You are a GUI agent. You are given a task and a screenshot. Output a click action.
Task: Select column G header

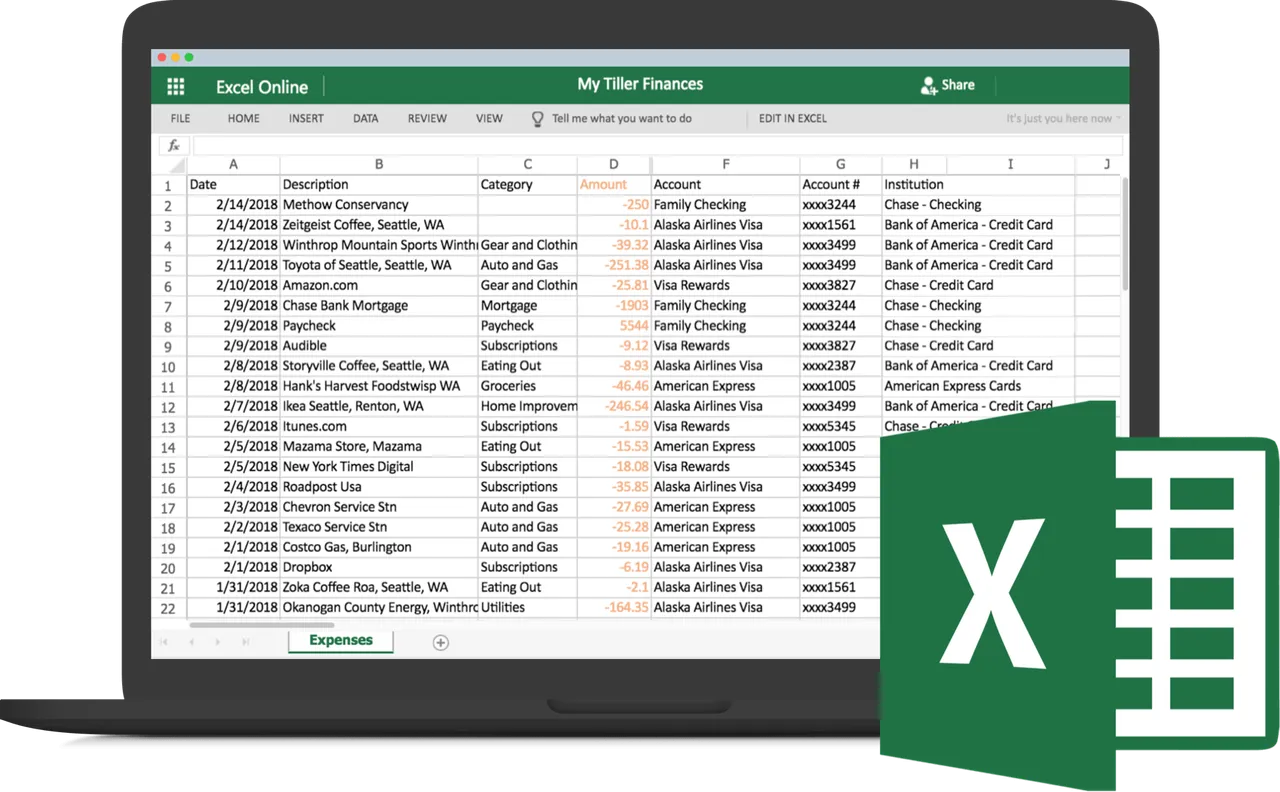pos(840,164)
